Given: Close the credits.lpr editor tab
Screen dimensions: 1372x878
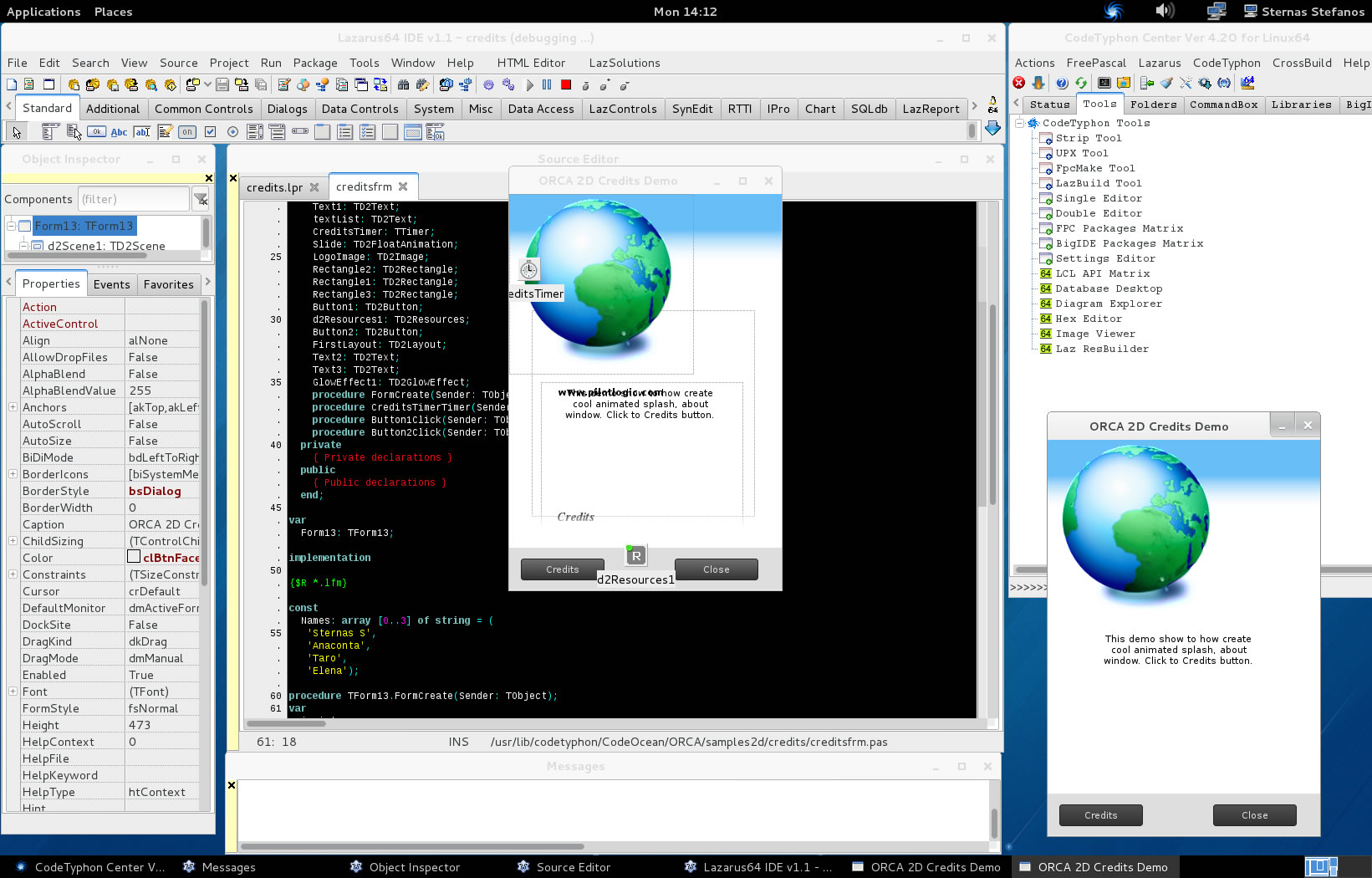Looking at the screenshot, I should coord(314,187).
